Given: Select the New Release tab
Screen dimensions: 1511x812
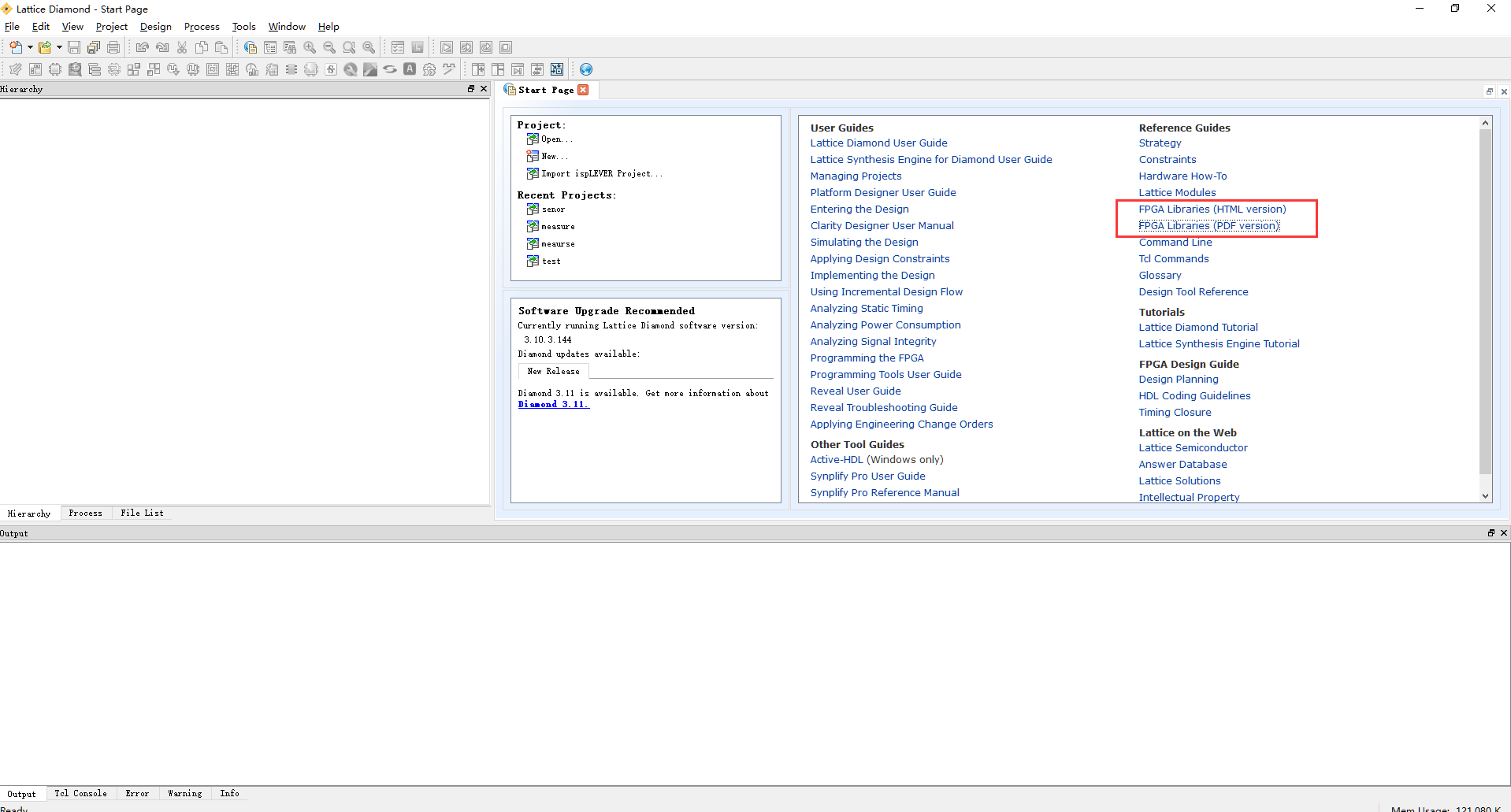Looking at the screenshot, I should tap(554, 372).
